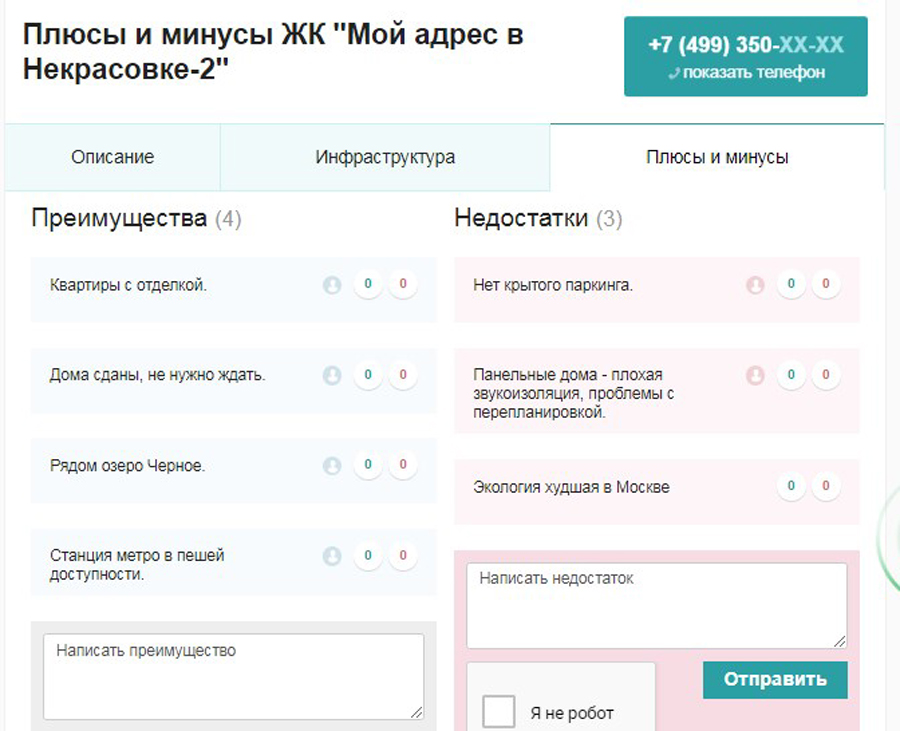Focus the "Написать недостаток" text area
Screen dimensions: 900x731
657,605
